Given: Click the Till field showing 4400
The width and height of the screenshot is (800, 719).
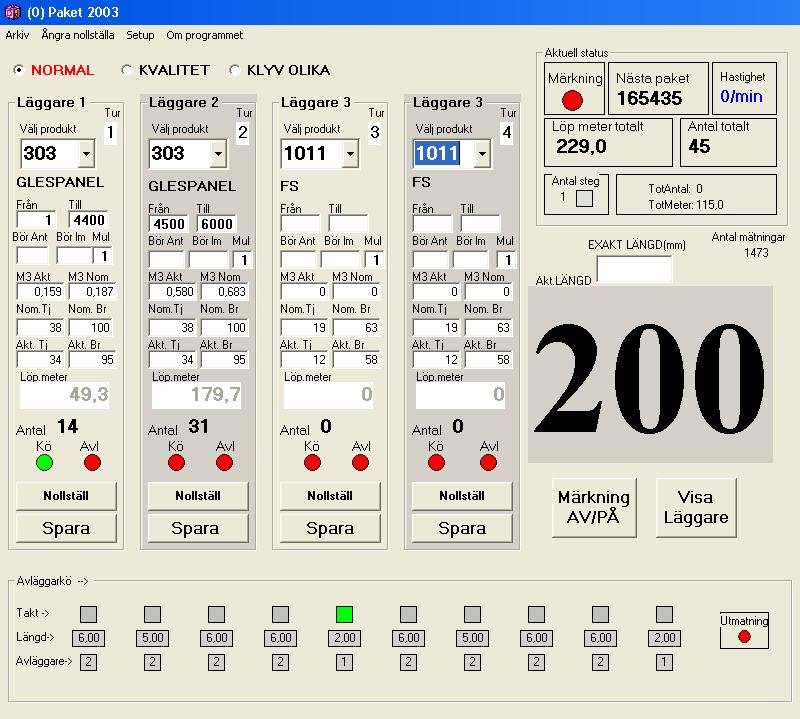Looking at the screenshot, I should click(88, 220).
